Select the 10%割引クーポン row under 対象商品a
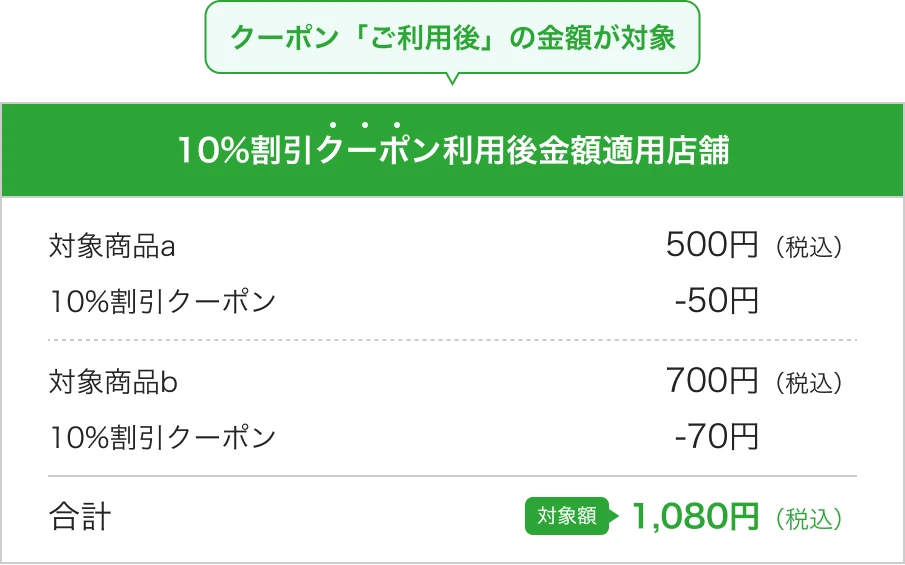 (162, 301)
